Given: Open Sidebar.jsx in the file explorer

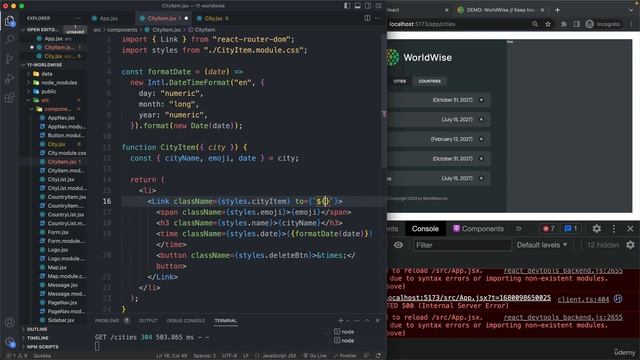Looking at the screenshot, I should pos(61,320).
